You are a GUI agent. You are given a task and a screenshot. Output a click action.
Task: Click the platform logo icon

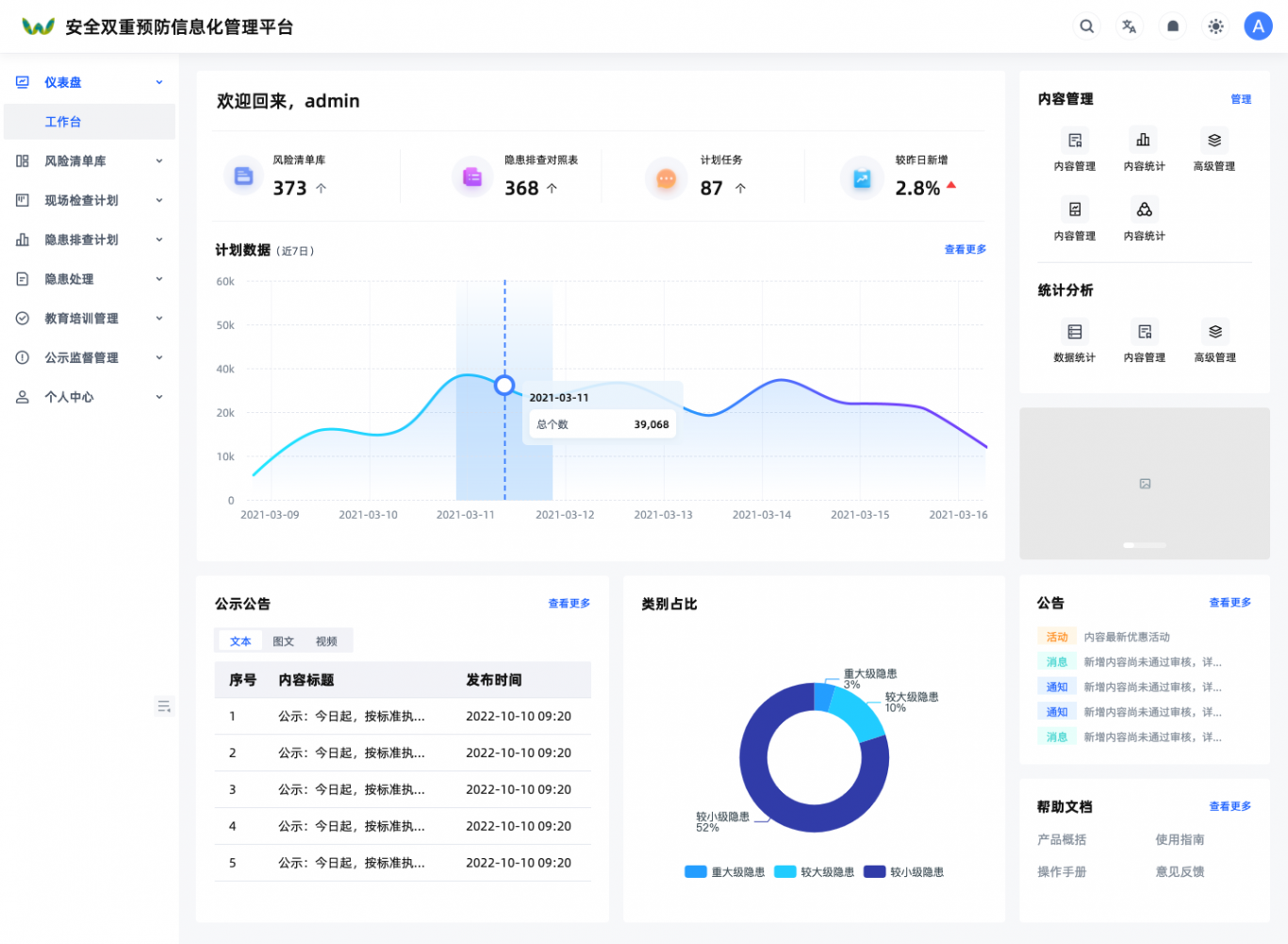[x=38, y=26]
